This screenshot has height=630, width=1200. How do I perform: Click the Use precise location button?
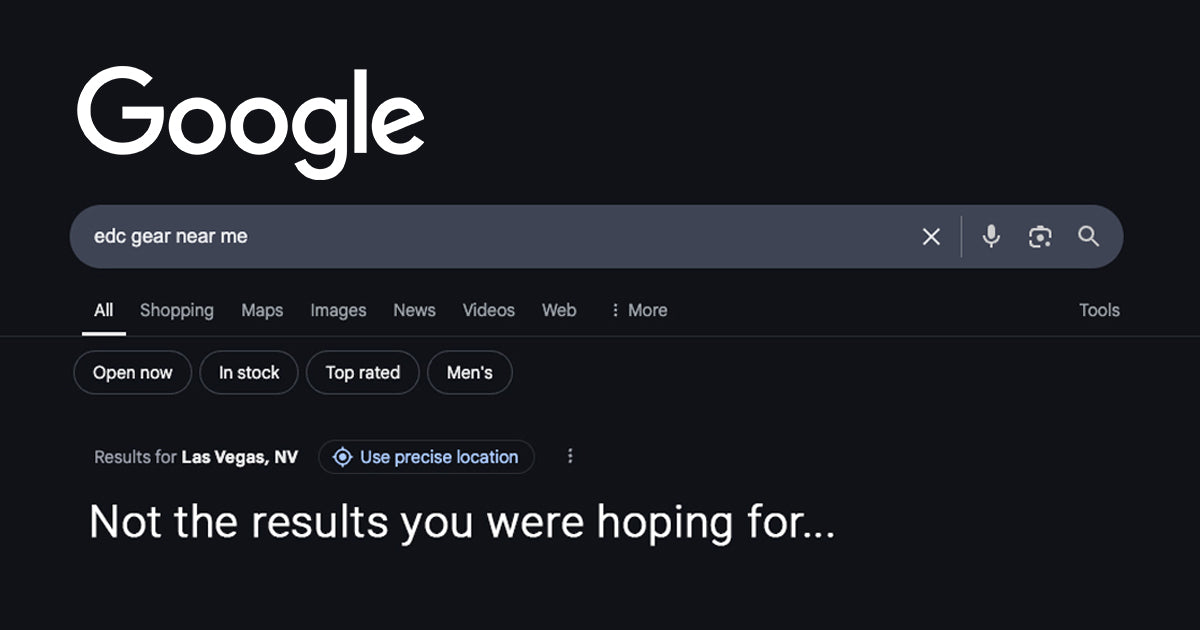click(x=426, y=457)
